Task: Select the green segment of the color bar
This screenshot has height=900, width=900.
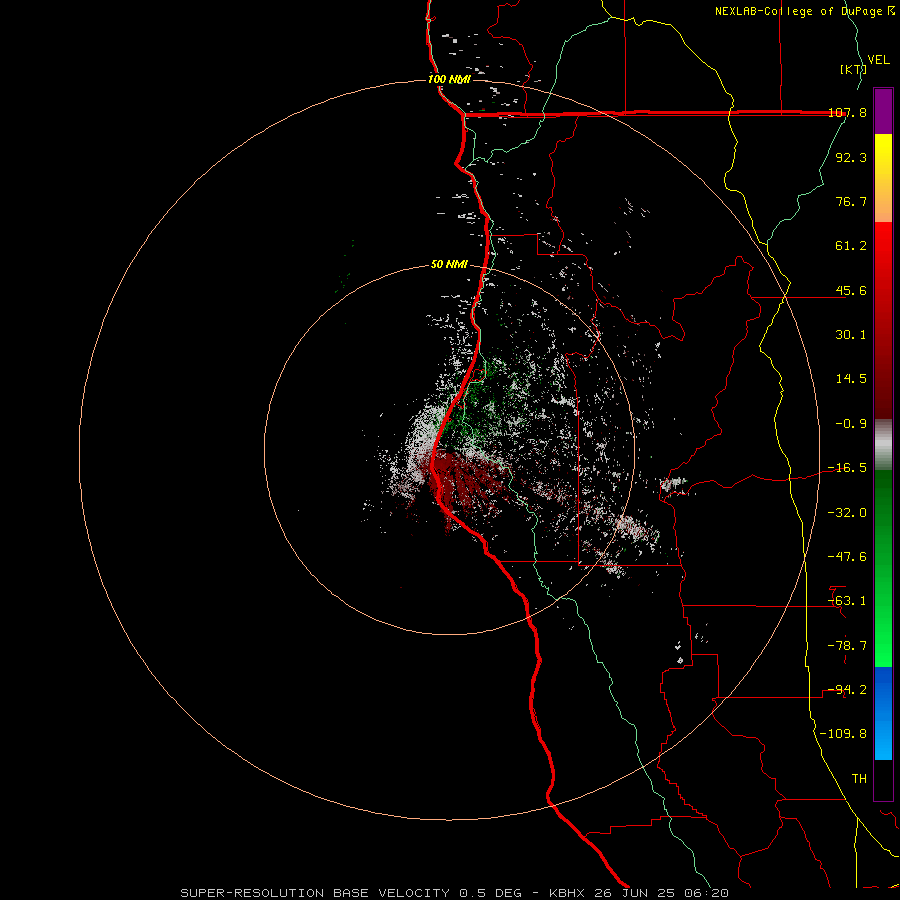Action: pos(883,568)
